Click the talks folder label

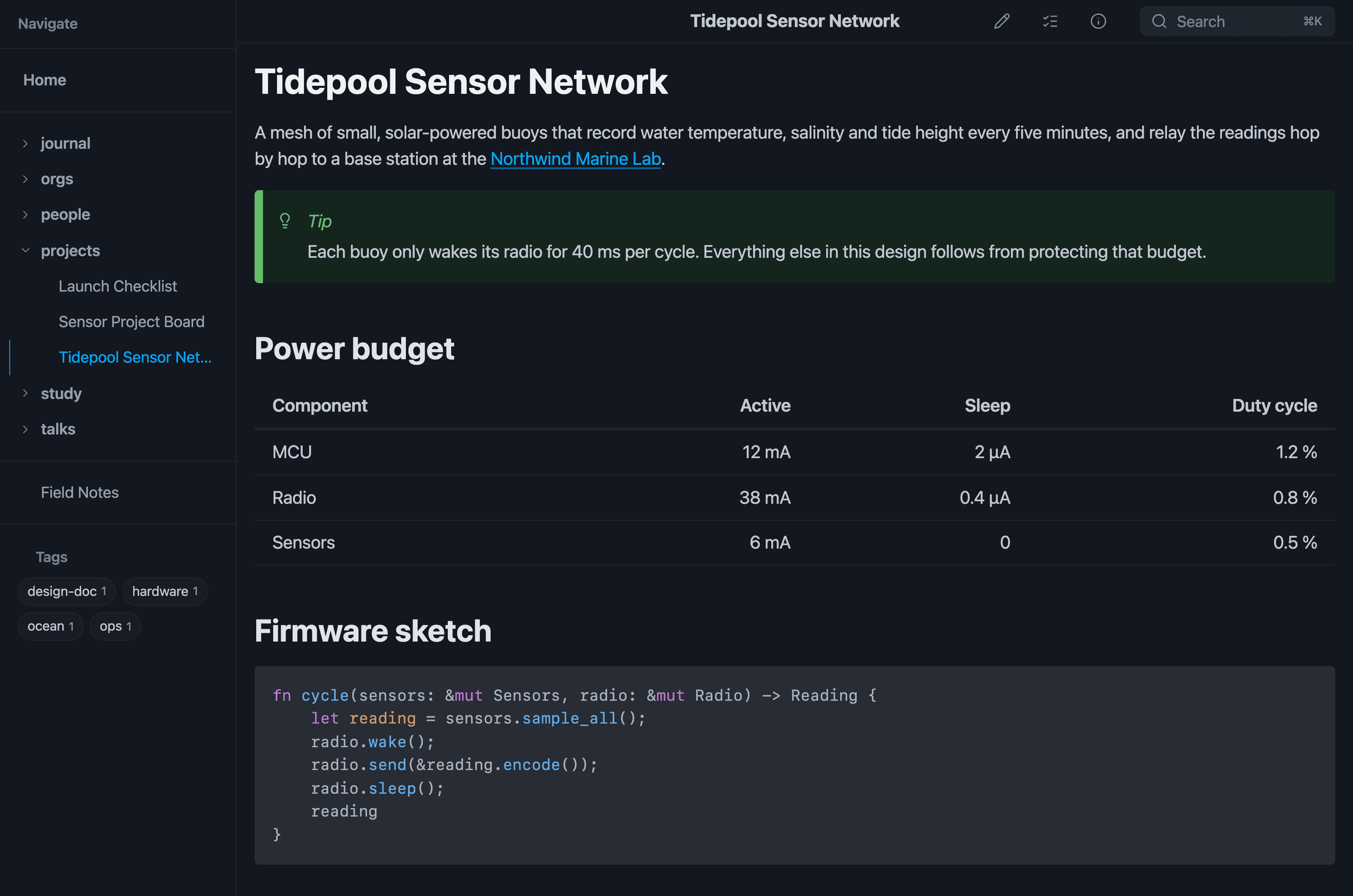click(x=58, y=429)
